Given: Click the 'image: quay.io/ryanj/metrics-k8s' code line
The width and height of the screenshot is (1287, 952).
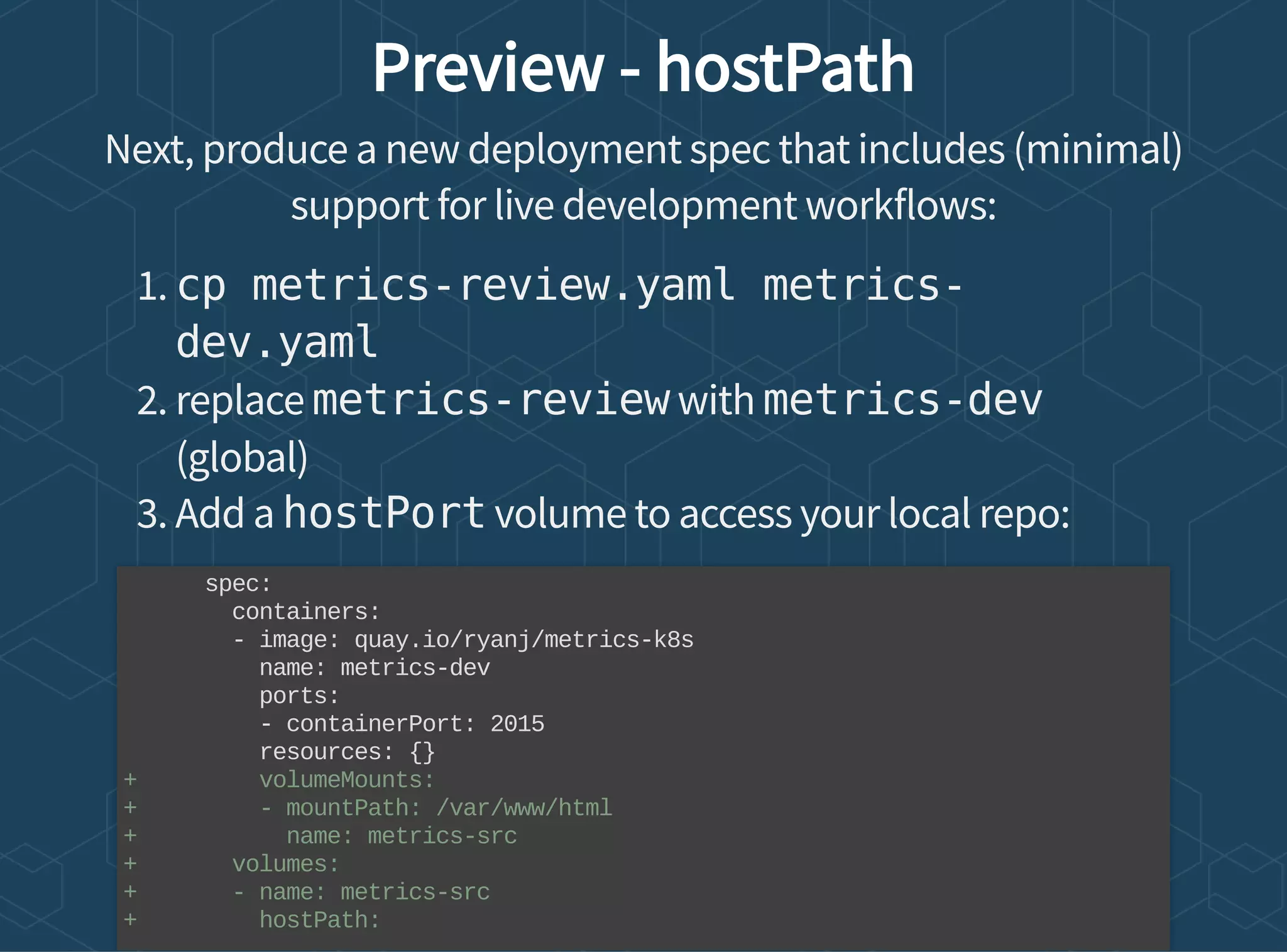Looking at the screenshot, I should pos(476,640).
